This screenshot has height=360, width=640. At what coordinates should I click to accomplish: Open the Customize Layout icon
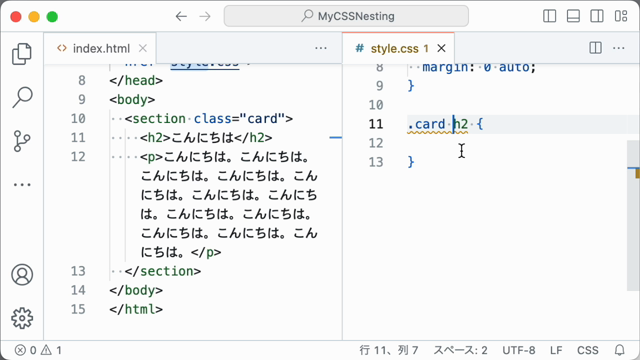[x=621, y=16]
